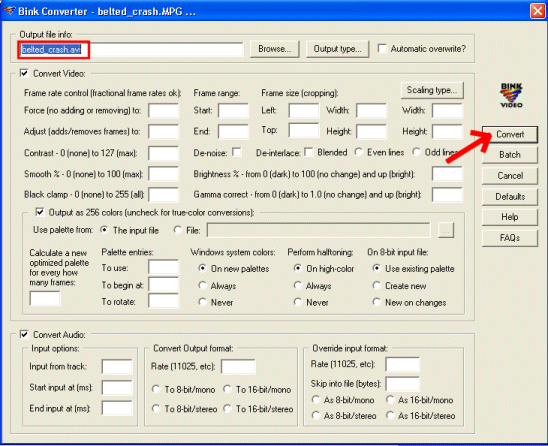Image resolution: width=548 pixels, height=446 pixels.
Task: Enable the De-interlace checkbox
Action: point(309,152)
